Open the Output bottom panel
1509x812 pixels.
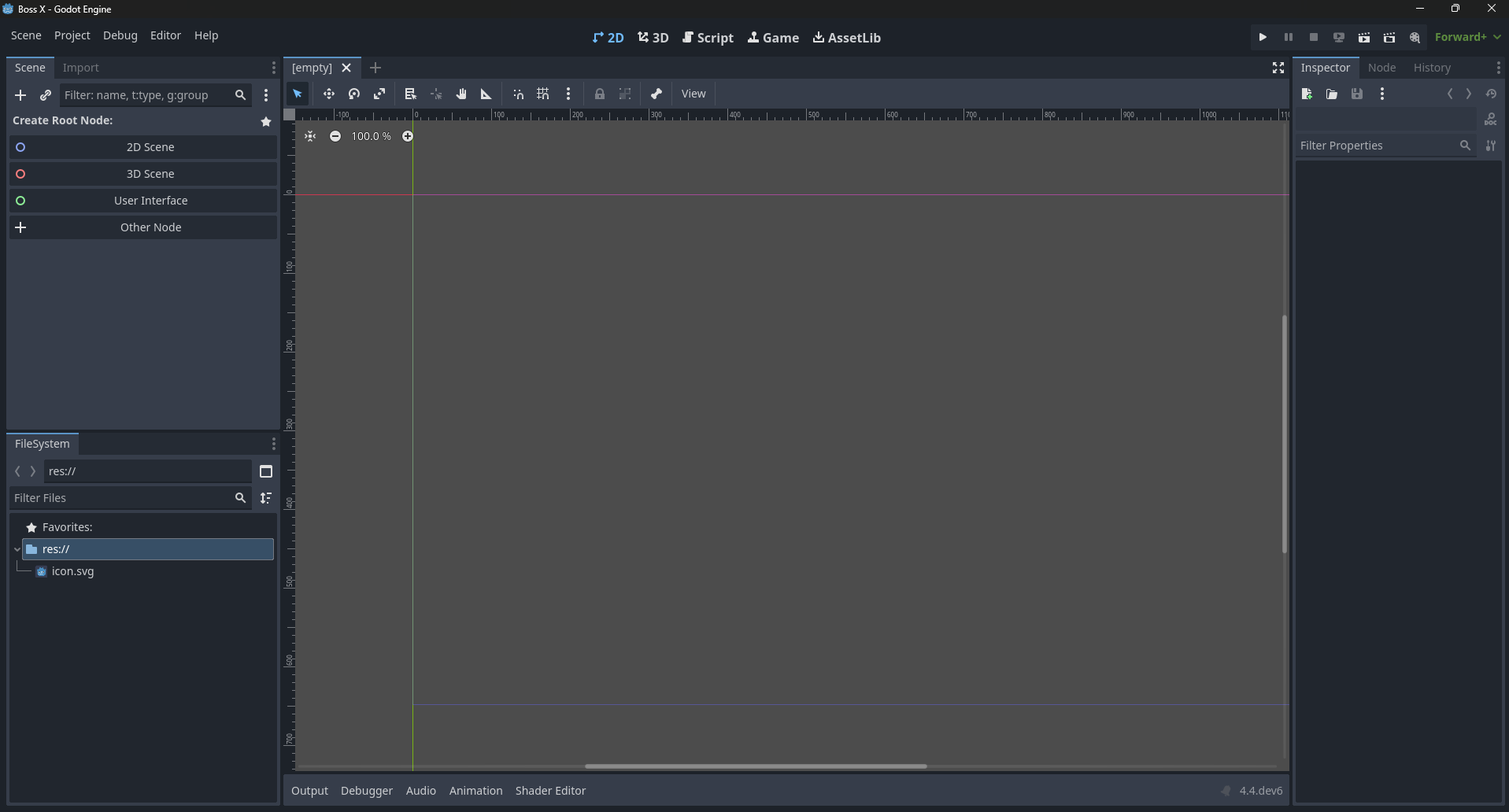pos(309,791)
